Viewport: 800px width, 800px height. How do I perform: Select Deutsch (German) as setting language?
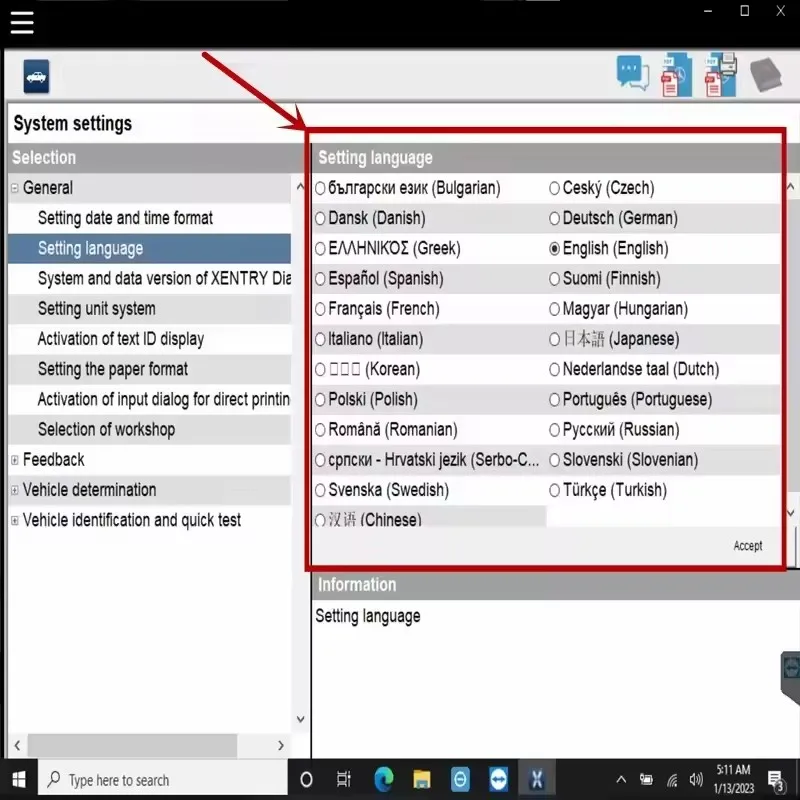[x=556, y=218]
